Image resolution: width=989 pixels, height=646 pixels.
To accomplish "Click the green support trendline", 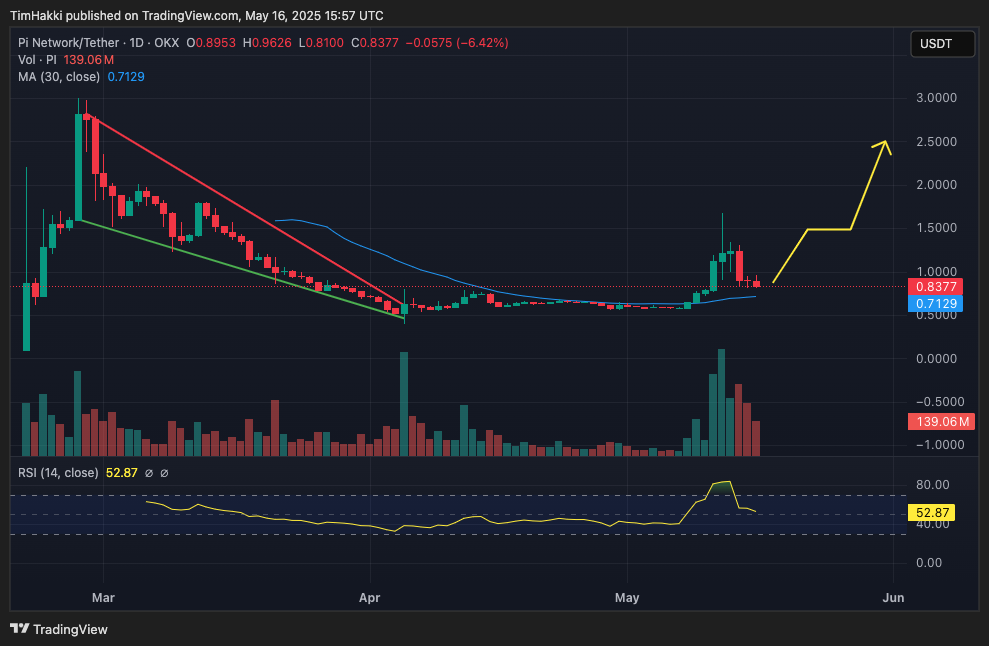I will click(x=250, y=269).
